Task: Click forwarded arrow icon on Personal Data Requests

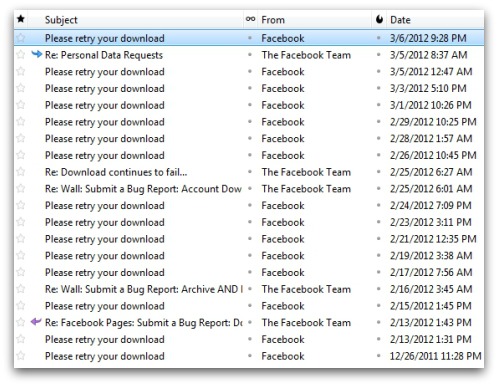Action: (36, 54)
